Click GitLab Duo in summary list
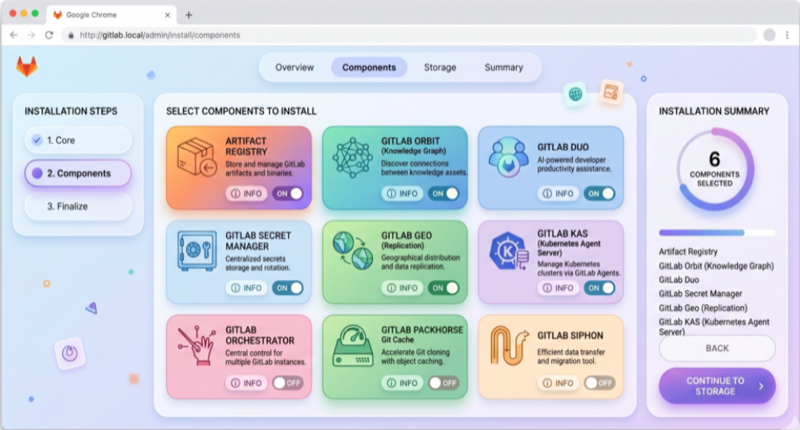 679,280
